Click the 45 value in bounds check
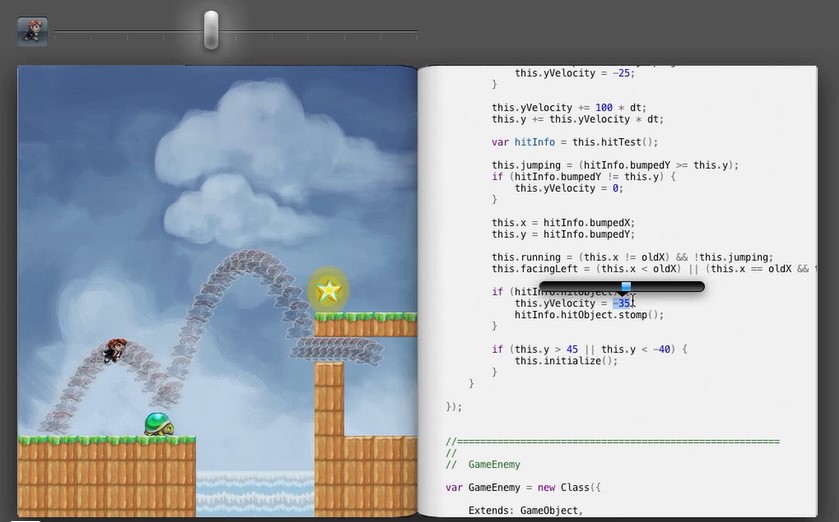 click(571, 349)
